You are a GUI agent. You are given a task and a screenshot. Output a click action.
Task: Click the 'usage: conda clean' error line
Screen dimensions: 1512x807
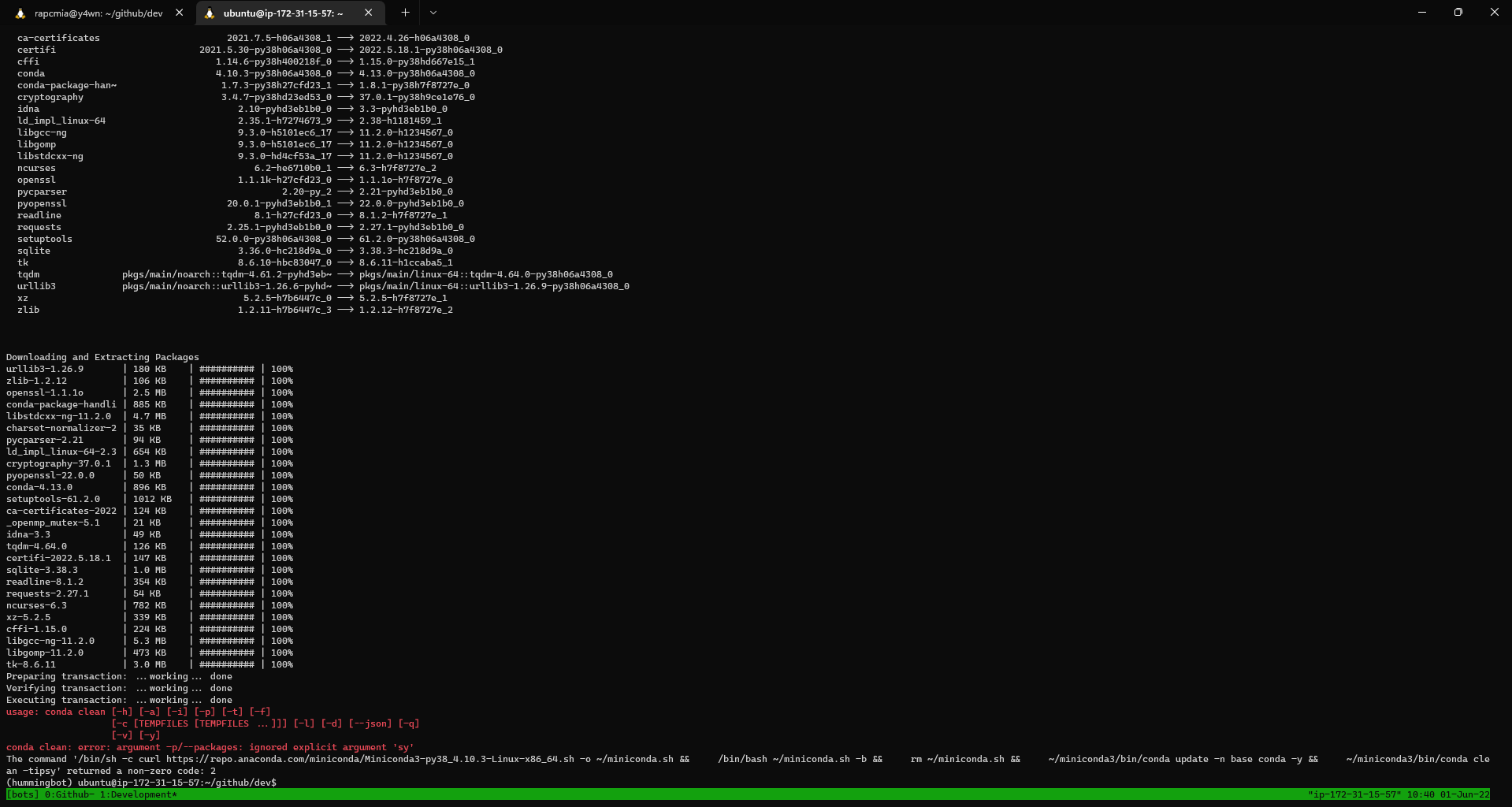[x=139, y=712]
